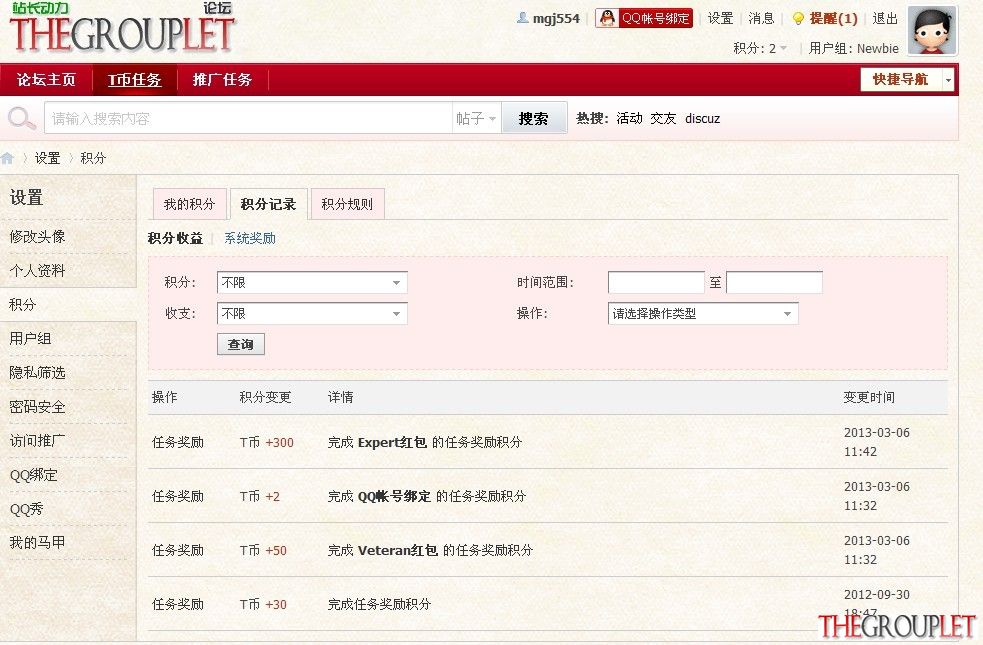Viewport: 983px width, 645px height.
Task: Open 密码安全 in the settings sidebar
Action: click(x=38, y=407)
